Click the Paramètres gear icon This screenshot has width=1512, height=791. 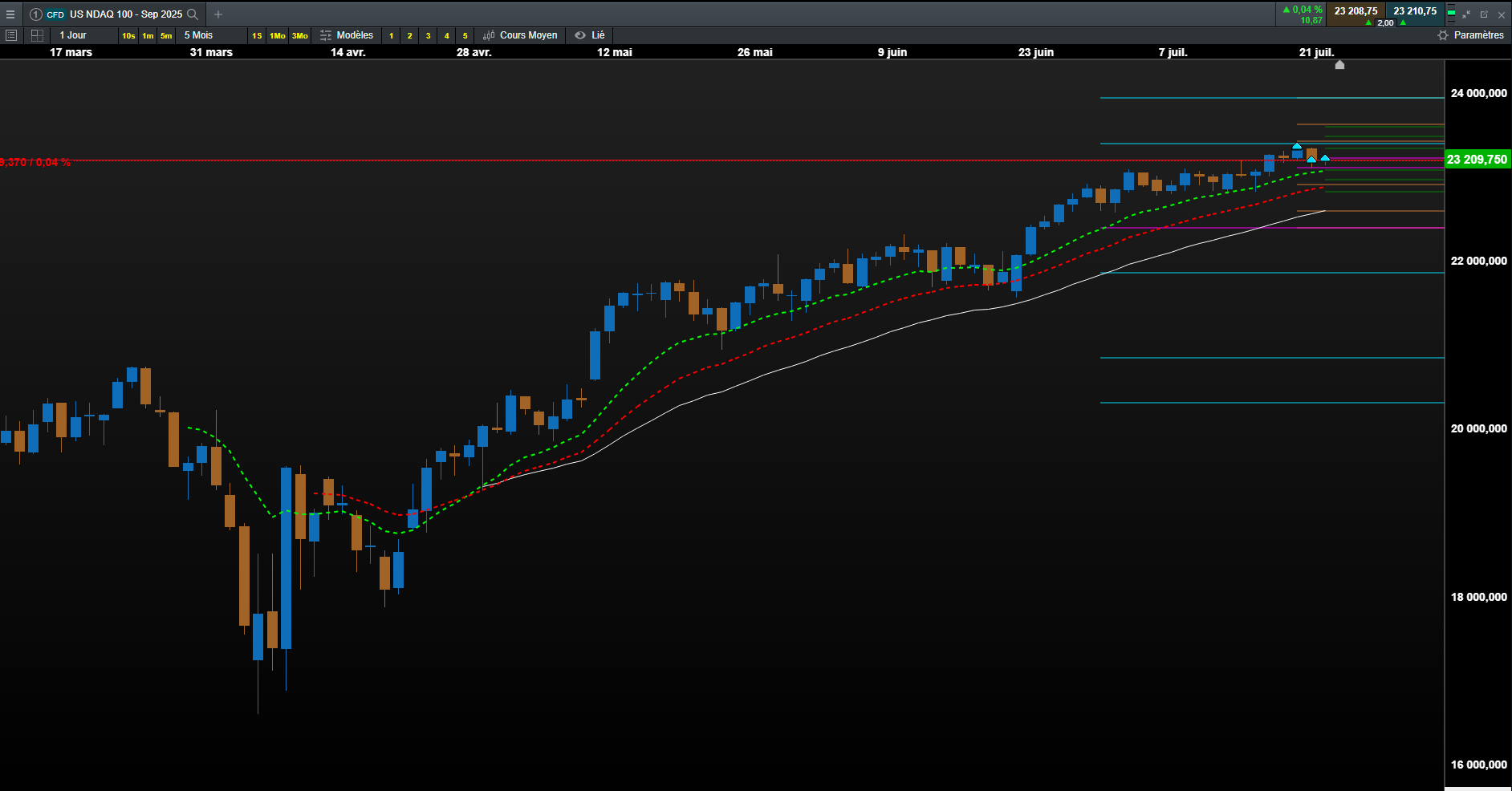pyautogui.click(x=1443, y=35)
